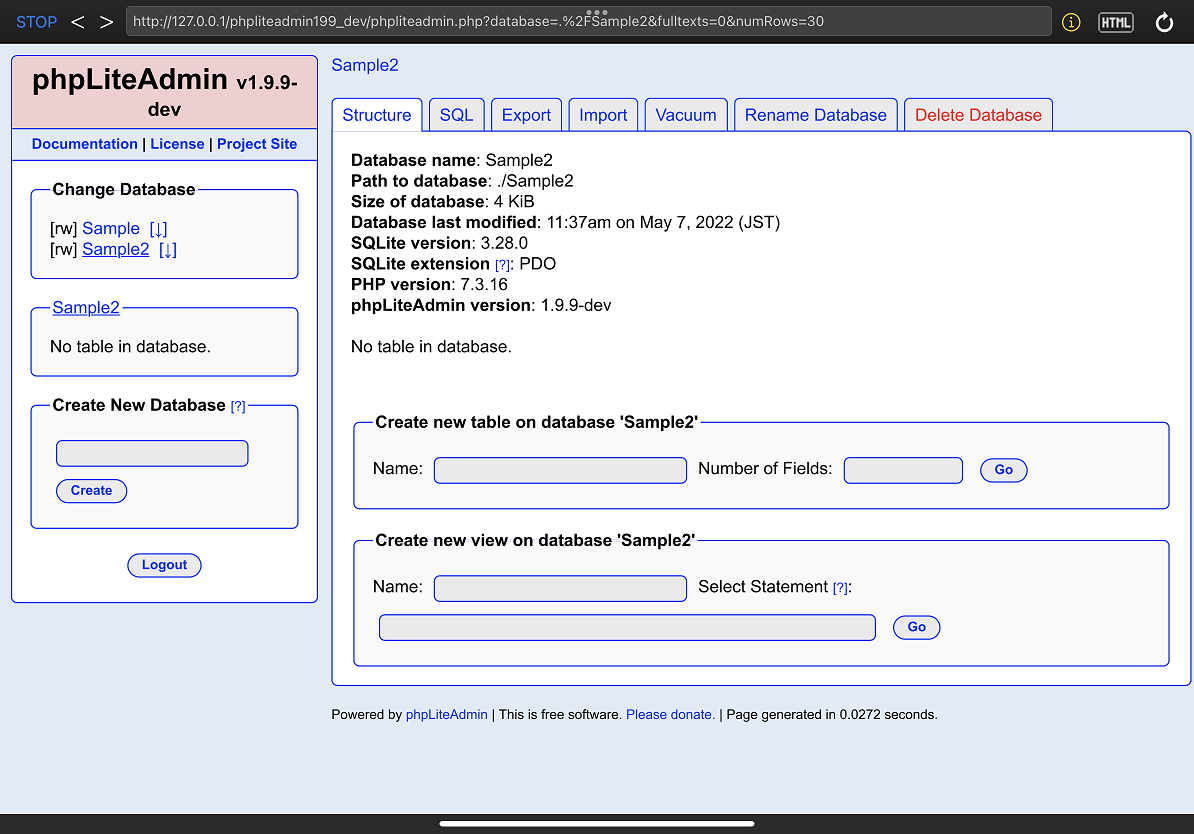Image resolution: width=1194 pixels, height=834 pixels.
Task: Open the phpLiteAdmin footer link
Action: pos(446,714)
